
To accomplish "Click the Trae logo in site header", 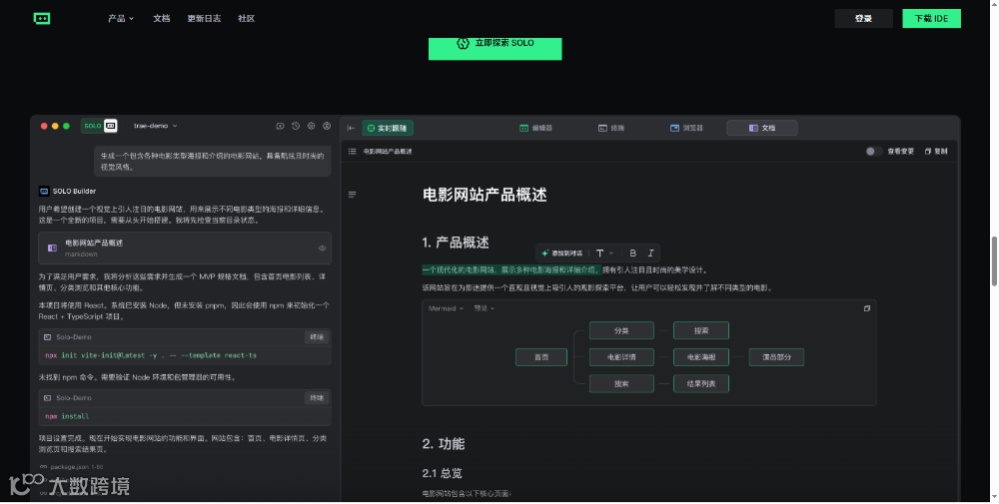I will pos(42,18).
